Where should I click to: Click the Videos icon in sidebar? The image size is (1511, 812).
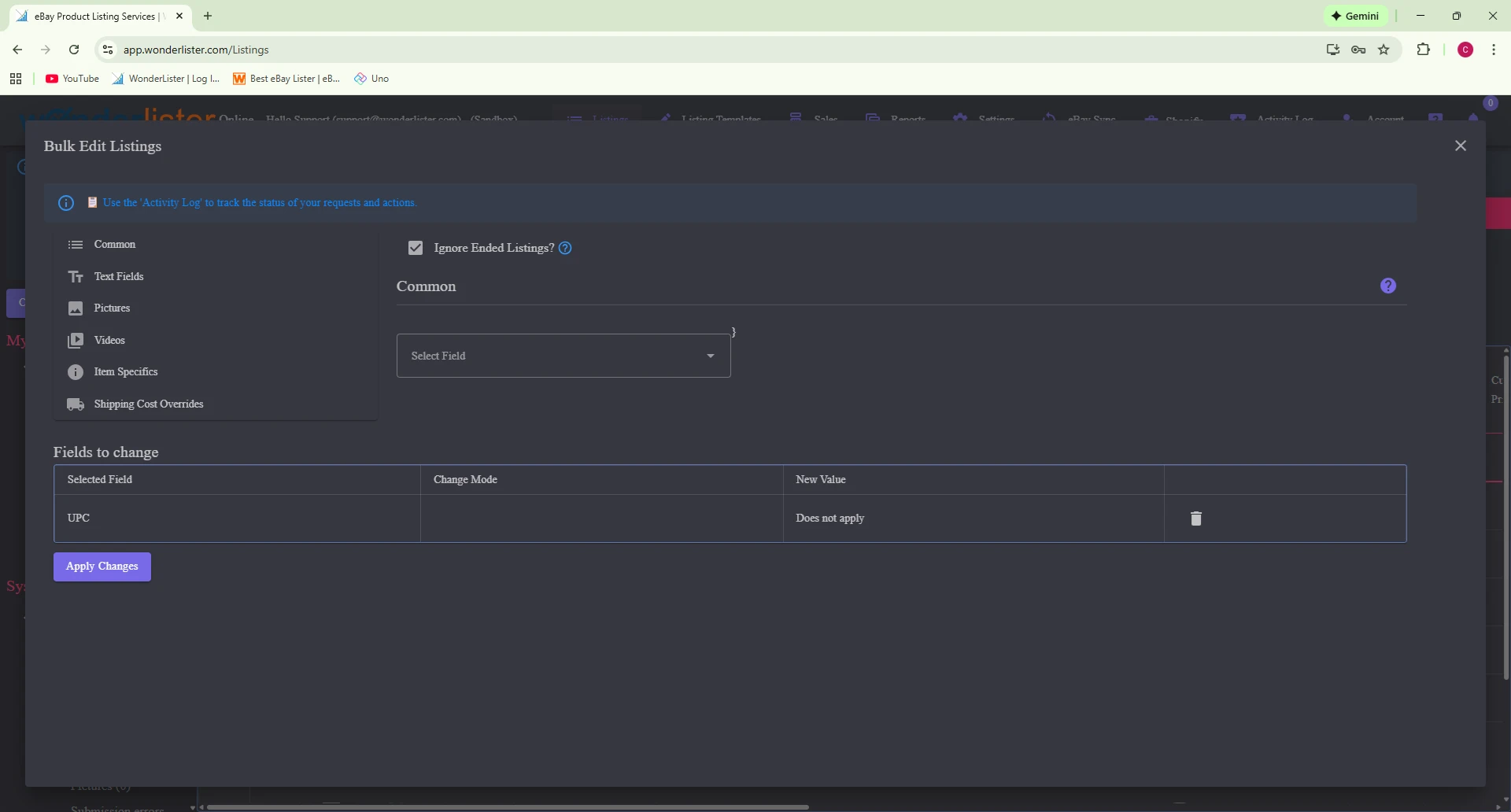point(76,341)
